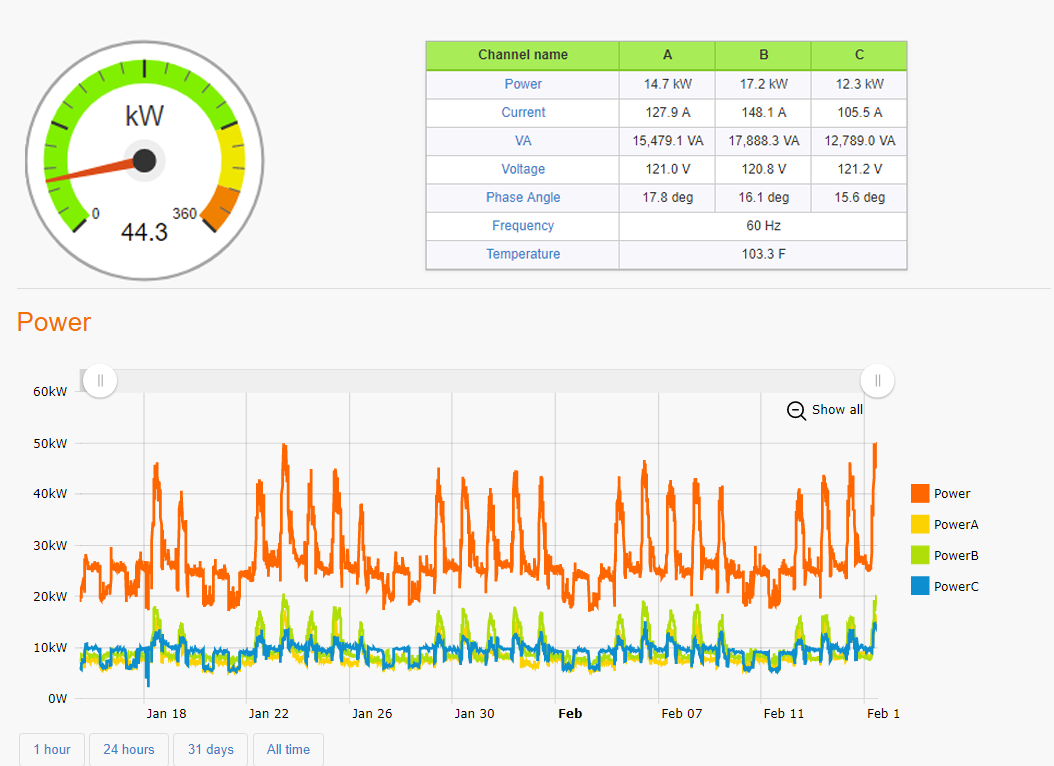Click the gauge needle center hub
This screenshot has height=766, width=1054.
(145, 160)
